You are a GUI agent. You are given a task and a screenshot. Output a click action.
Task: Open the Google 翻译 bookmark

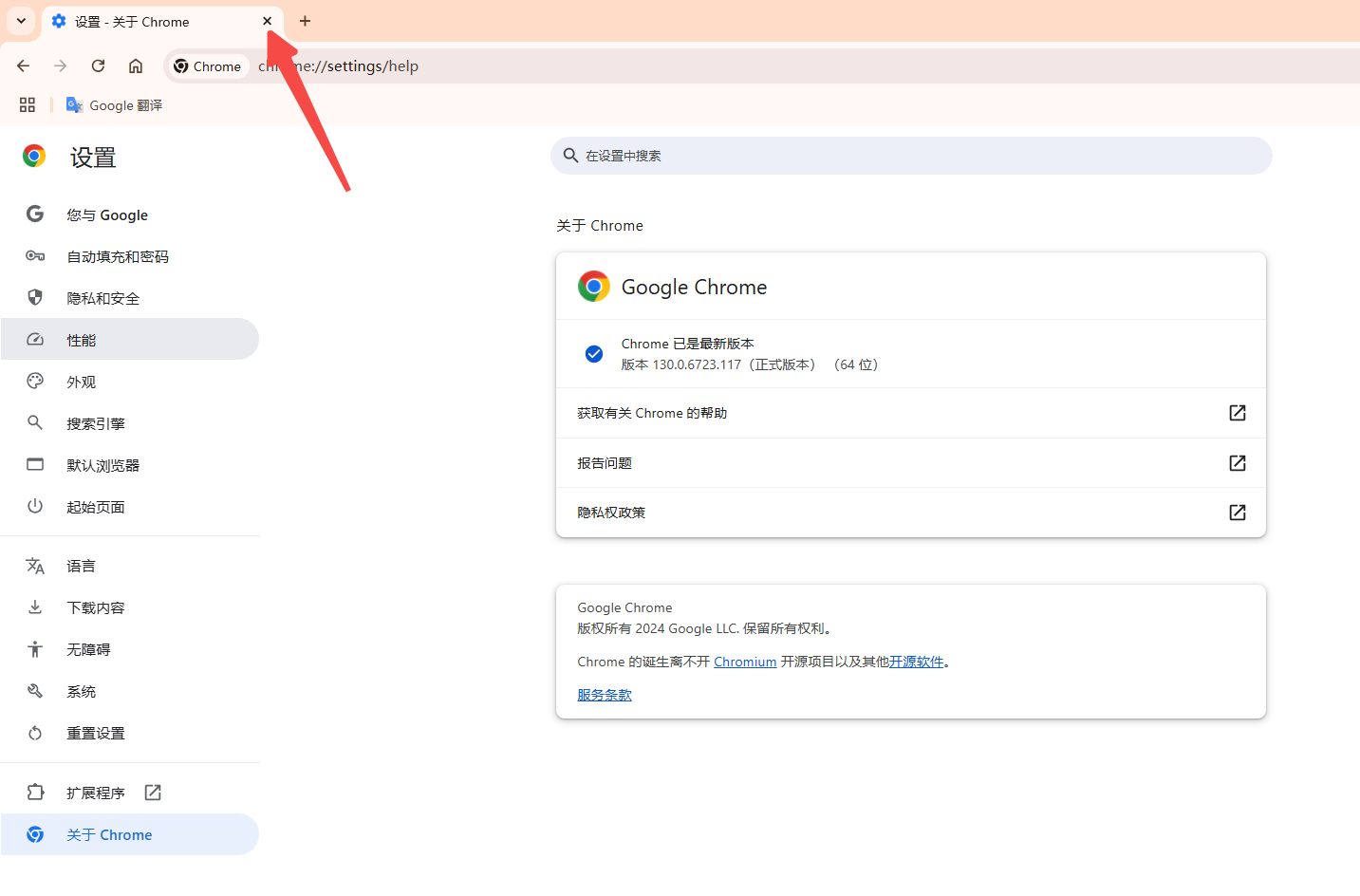[x=114, y=105]
